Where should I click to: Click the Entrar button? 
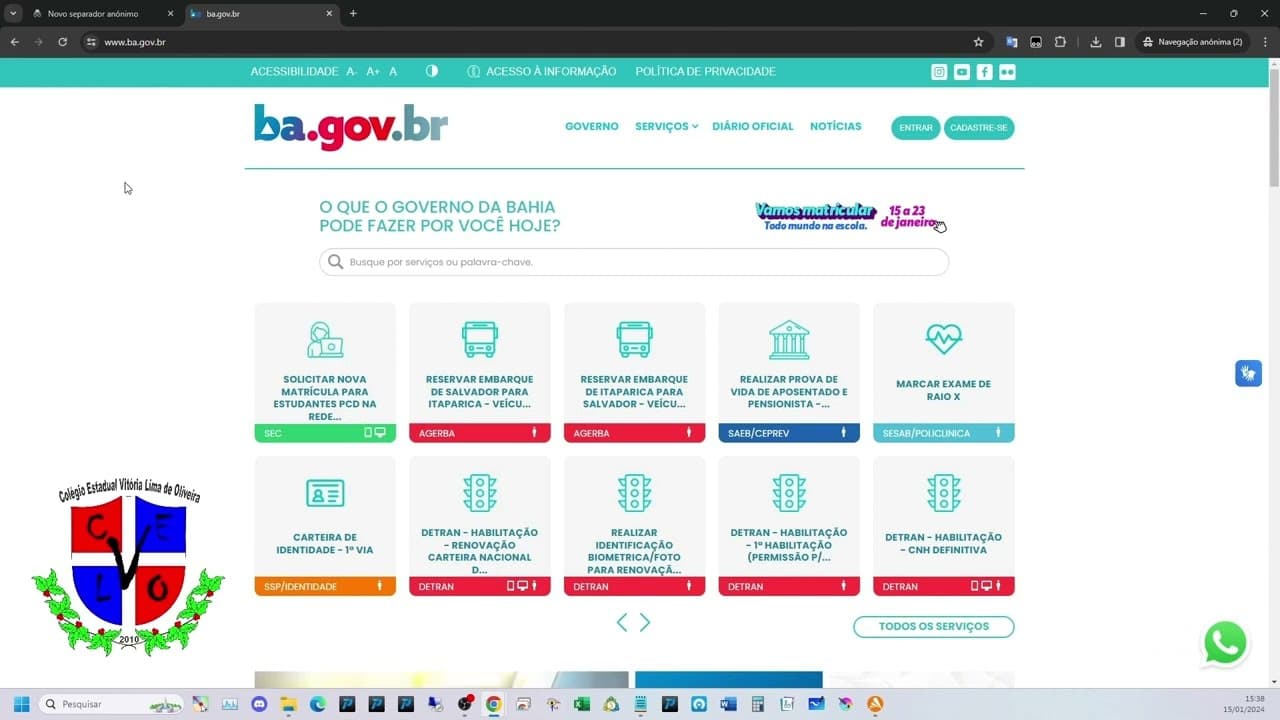[x=916, y=128]
